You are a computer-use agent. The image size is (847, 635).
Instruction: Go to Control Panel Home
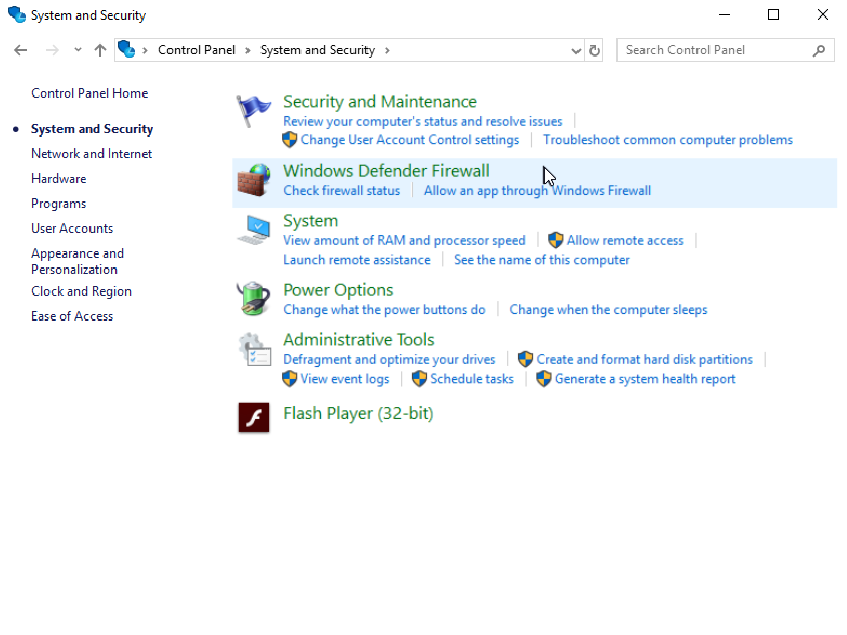90,93
